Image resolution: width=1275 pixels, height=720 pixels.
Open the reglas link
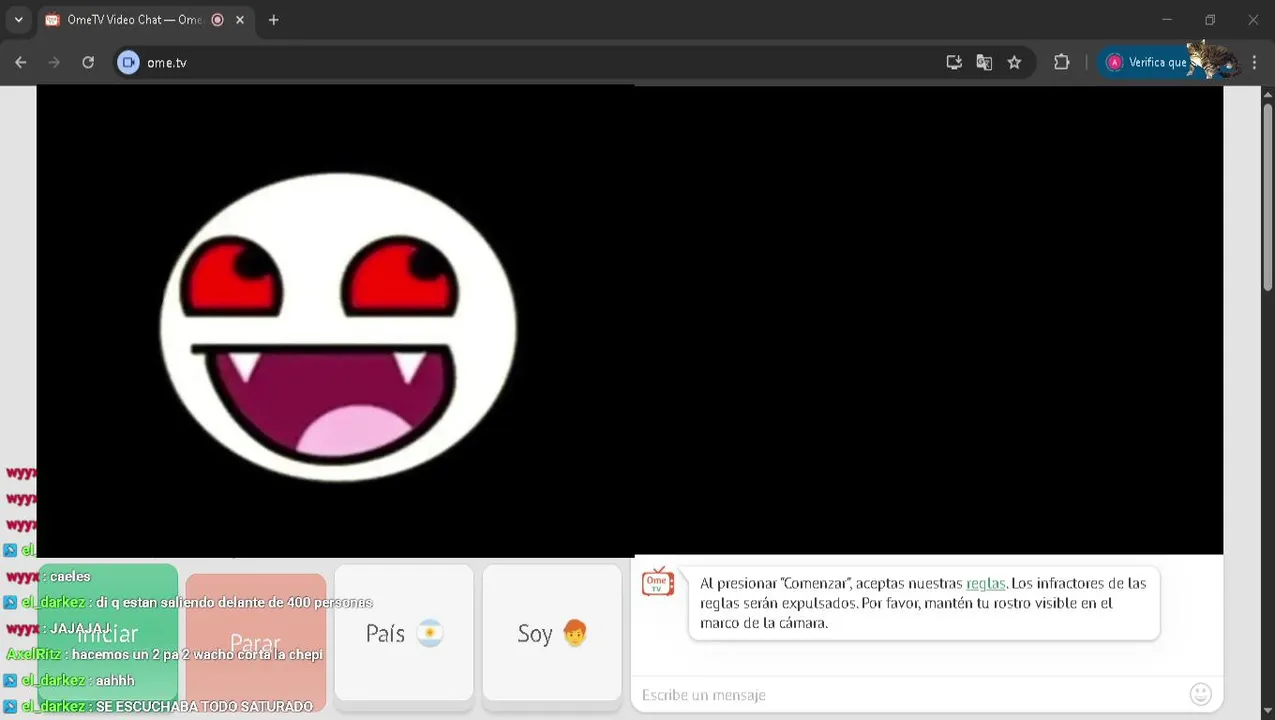(985, 583)
